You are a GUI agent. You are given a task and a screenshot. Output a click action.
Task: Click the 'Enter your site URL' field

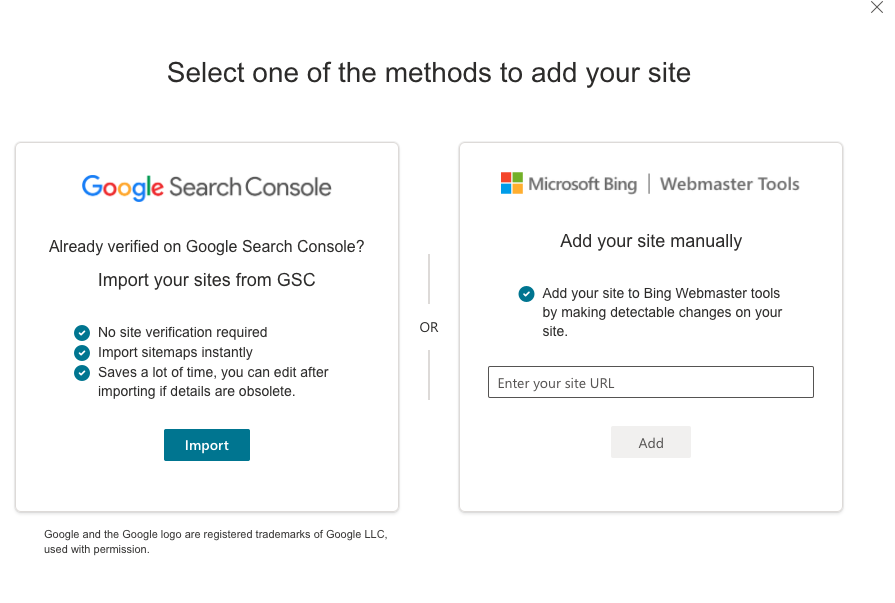coord(650,382)
